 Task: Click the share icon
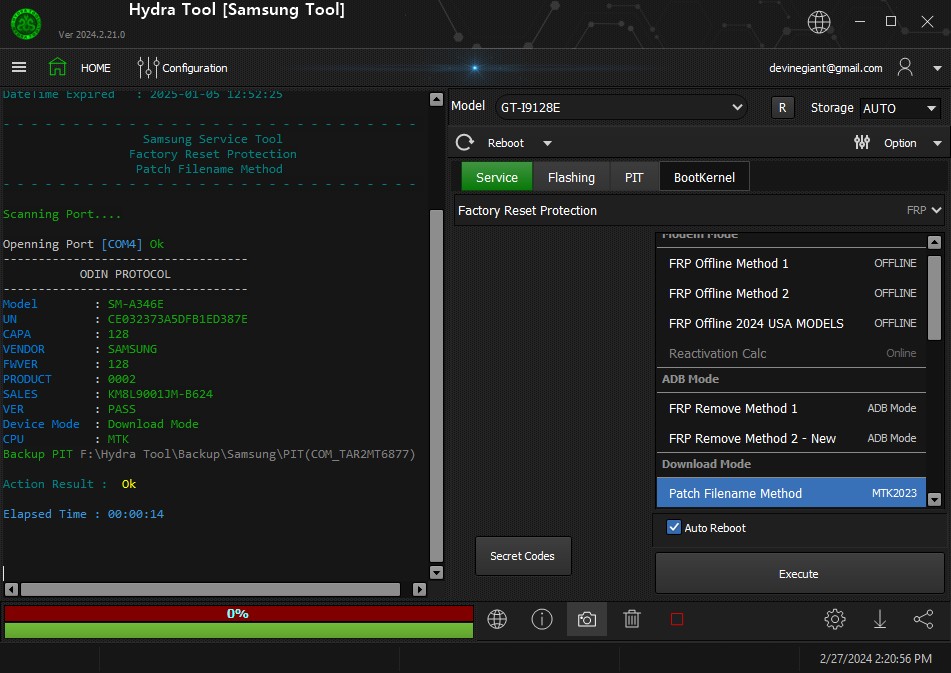(924, 619)
